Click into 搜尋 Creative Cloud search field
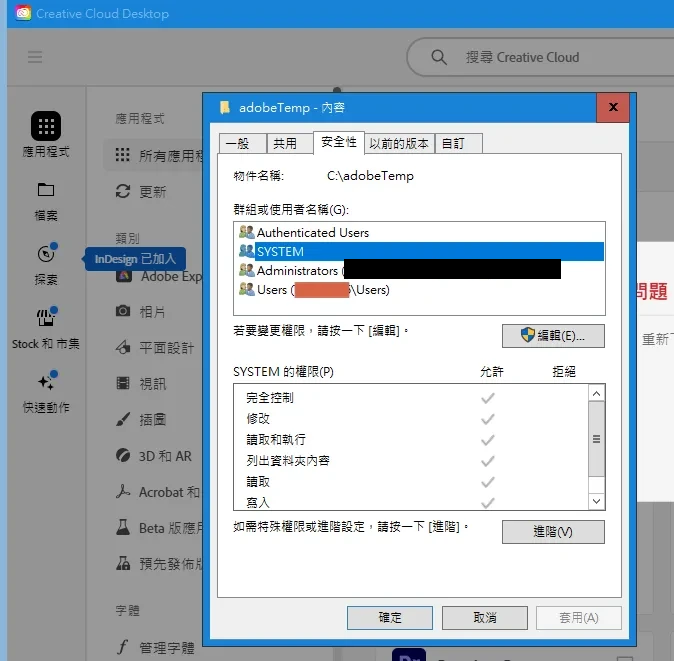674x661 pixels. pos(542,57)
